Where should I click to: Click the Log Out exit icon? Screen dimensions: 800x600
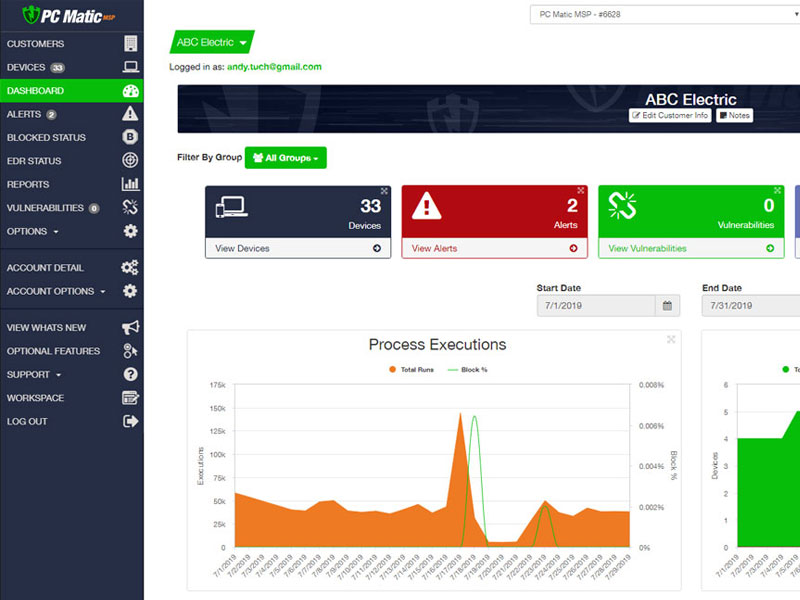[130, 421]
